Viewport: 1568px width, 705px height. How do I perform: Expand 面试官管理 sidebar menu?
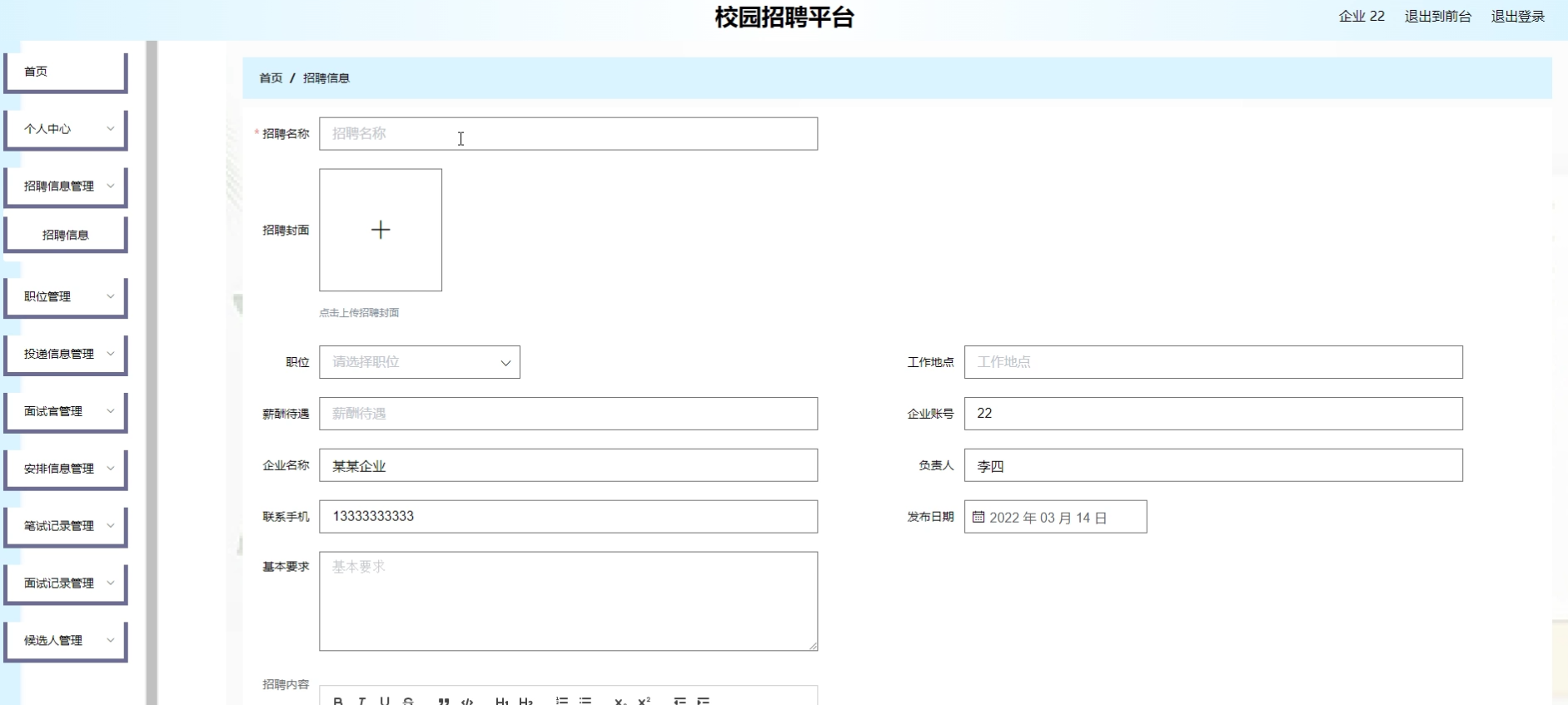(66, 412)
